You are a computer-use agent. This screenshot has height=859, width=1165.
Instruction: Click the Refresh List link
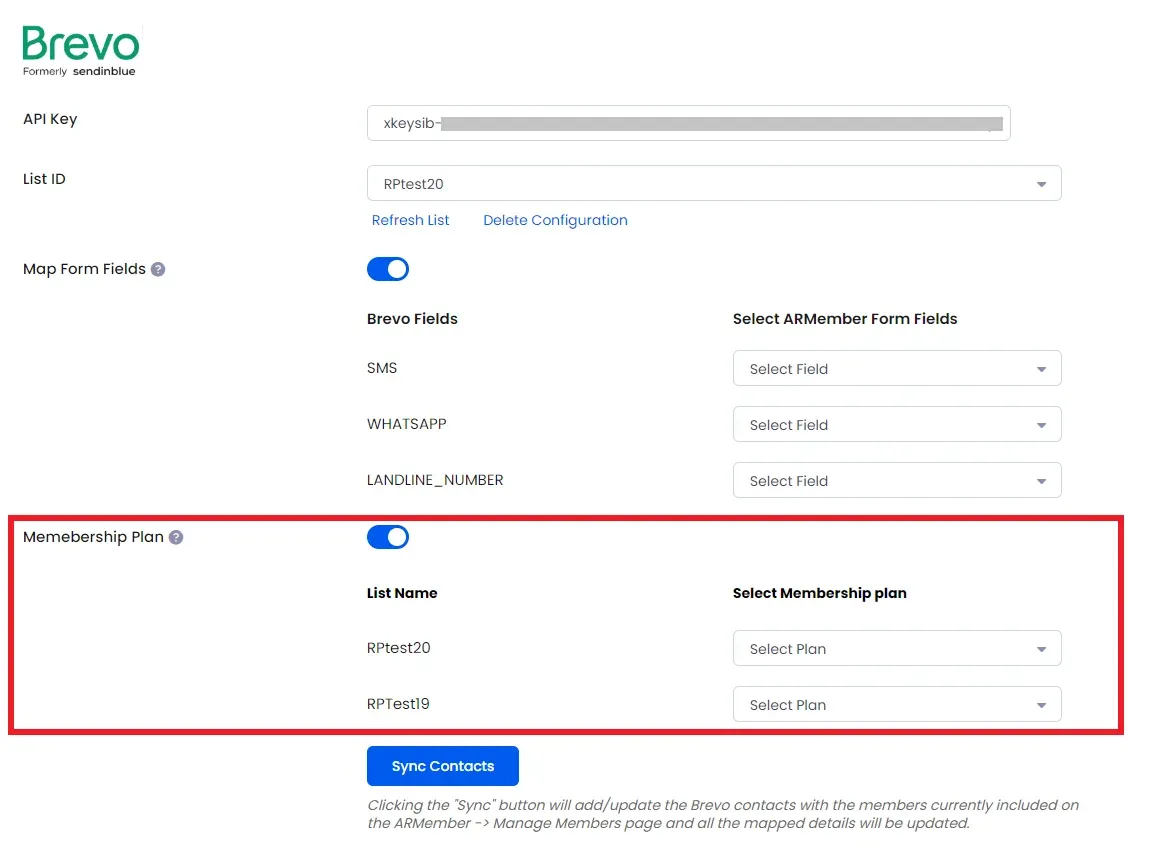410,220
